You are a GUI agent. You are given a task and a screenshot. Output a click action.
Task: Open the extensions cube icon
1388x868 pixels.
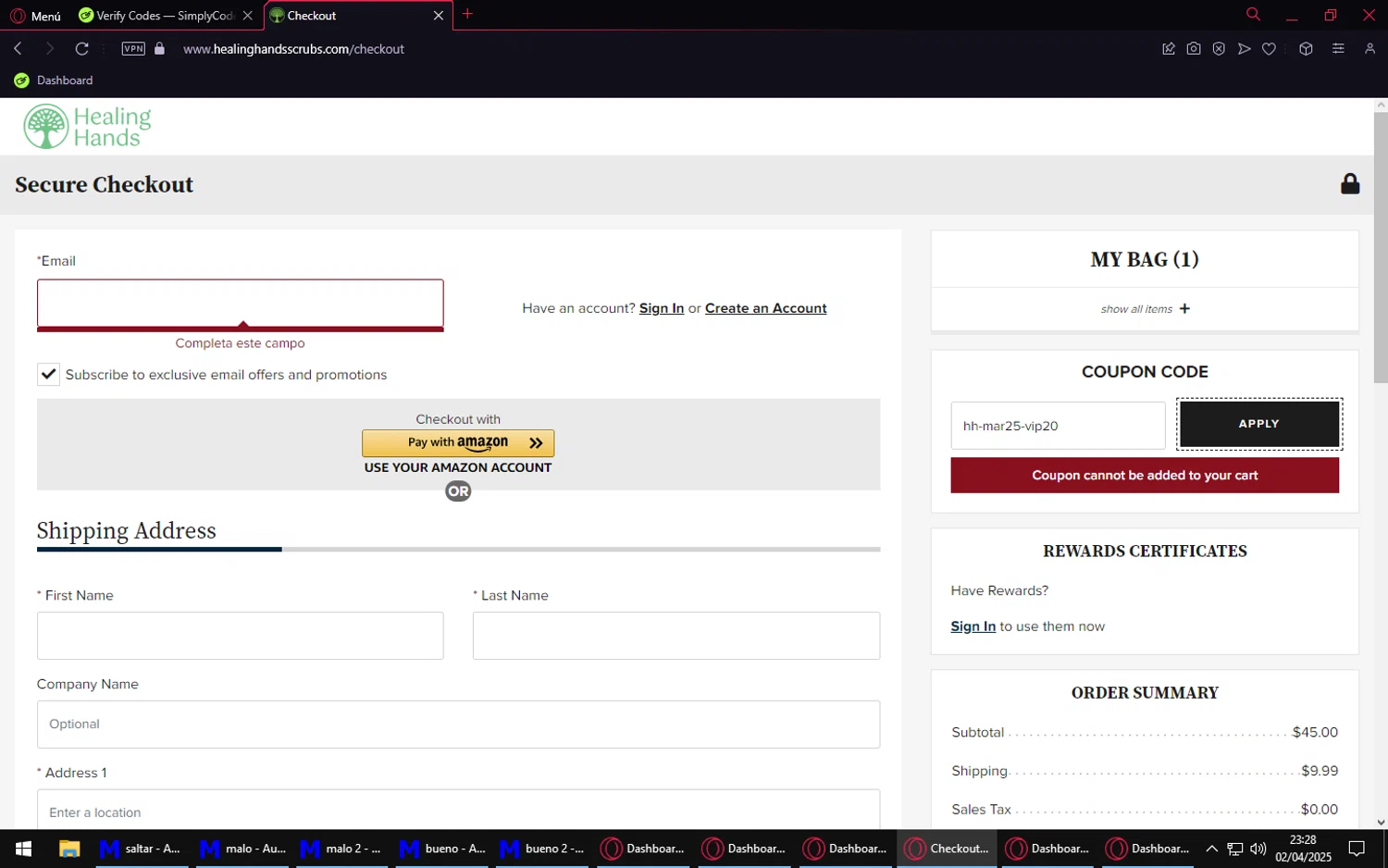(x=1306, y=49)
